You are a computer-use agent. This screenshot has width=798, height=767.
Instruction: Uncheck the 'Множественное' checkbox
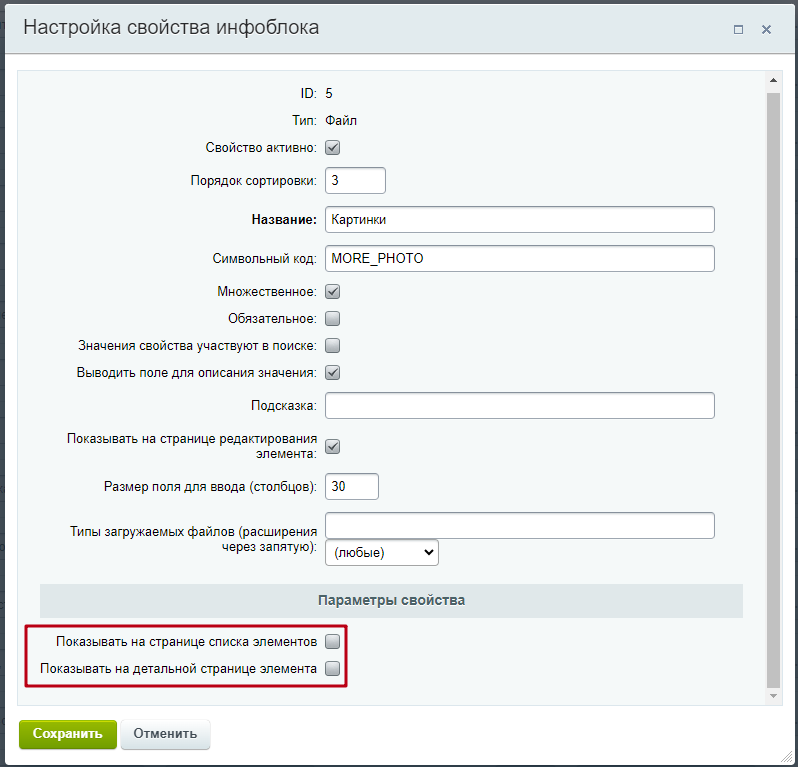pyautogui.click(x=332, y=292)
